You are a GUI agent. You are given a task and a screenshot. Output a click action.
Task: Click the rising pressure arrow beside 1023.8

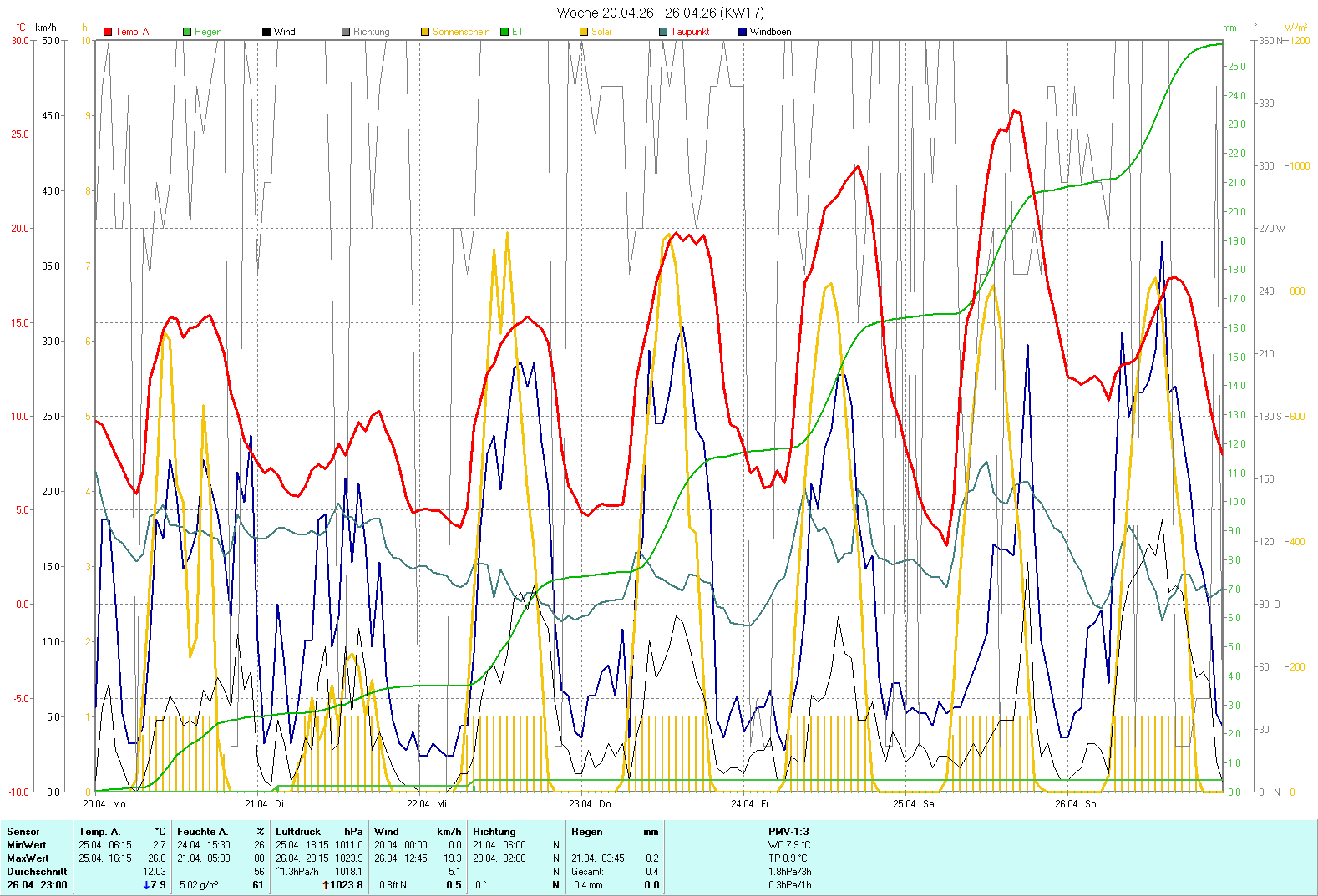pos(326,885)
